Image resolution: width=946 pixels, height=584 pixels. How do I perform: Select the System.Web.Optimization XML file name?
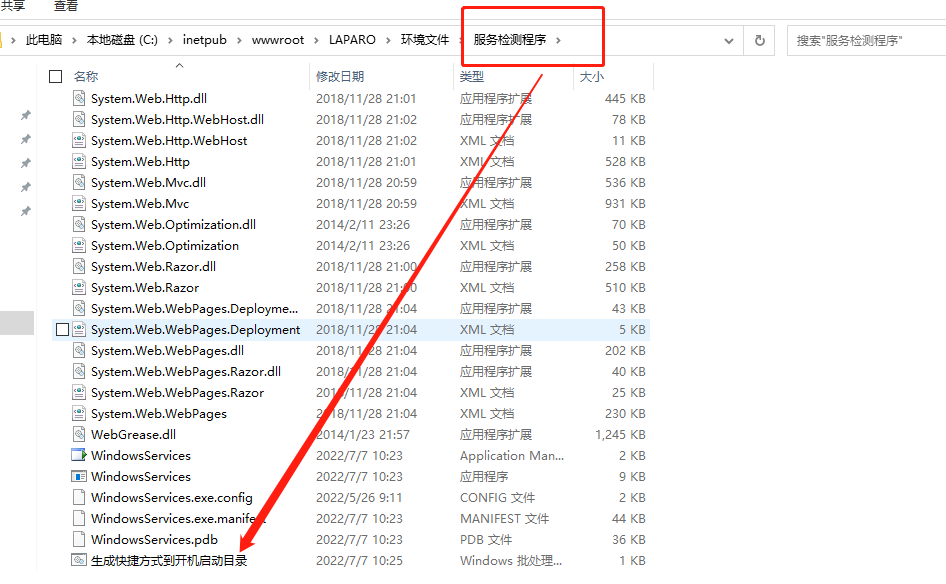tap(165, 246)
